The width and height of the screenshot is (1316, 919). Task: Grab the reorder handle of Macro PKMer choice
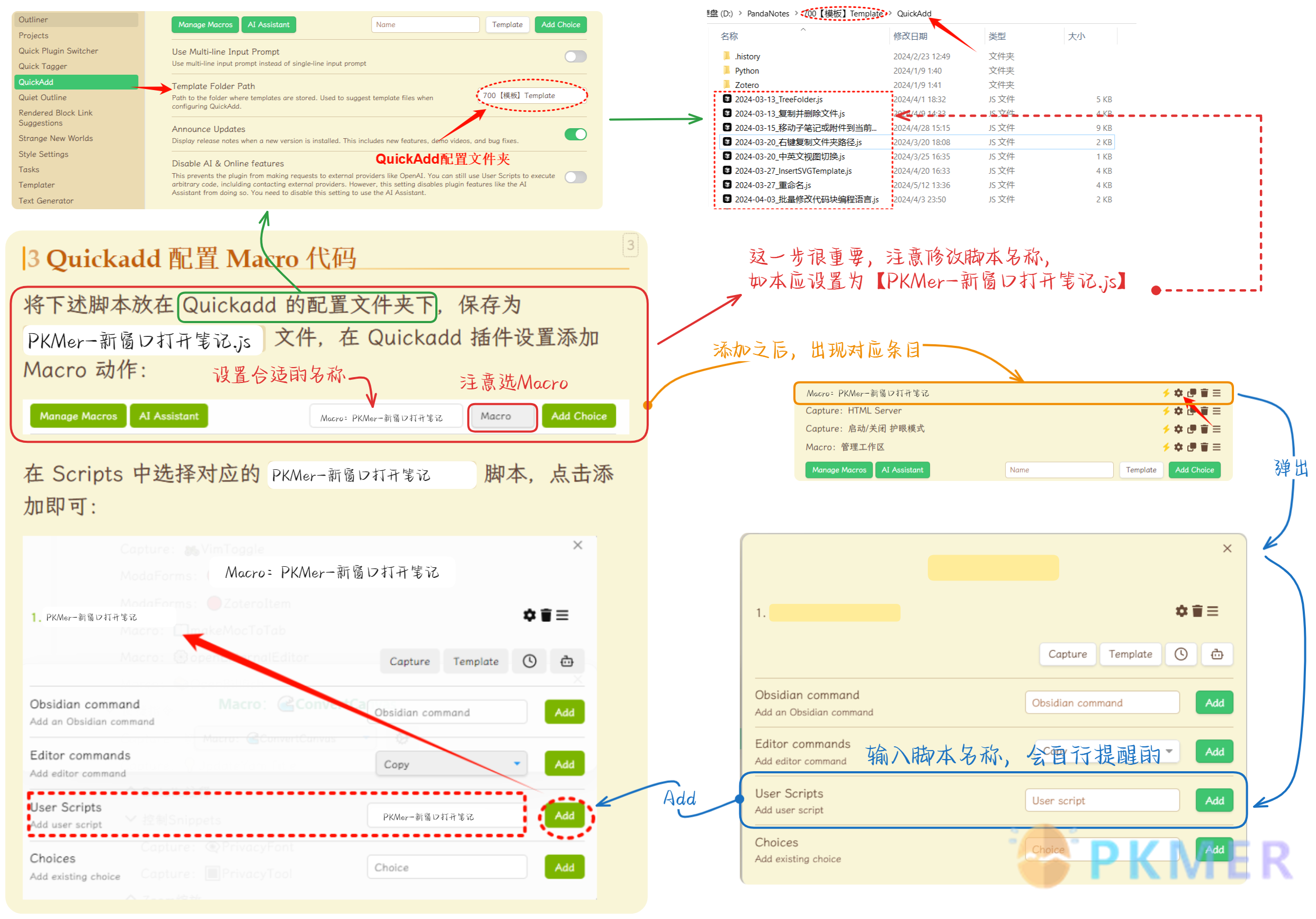[x=1217, y=392]
